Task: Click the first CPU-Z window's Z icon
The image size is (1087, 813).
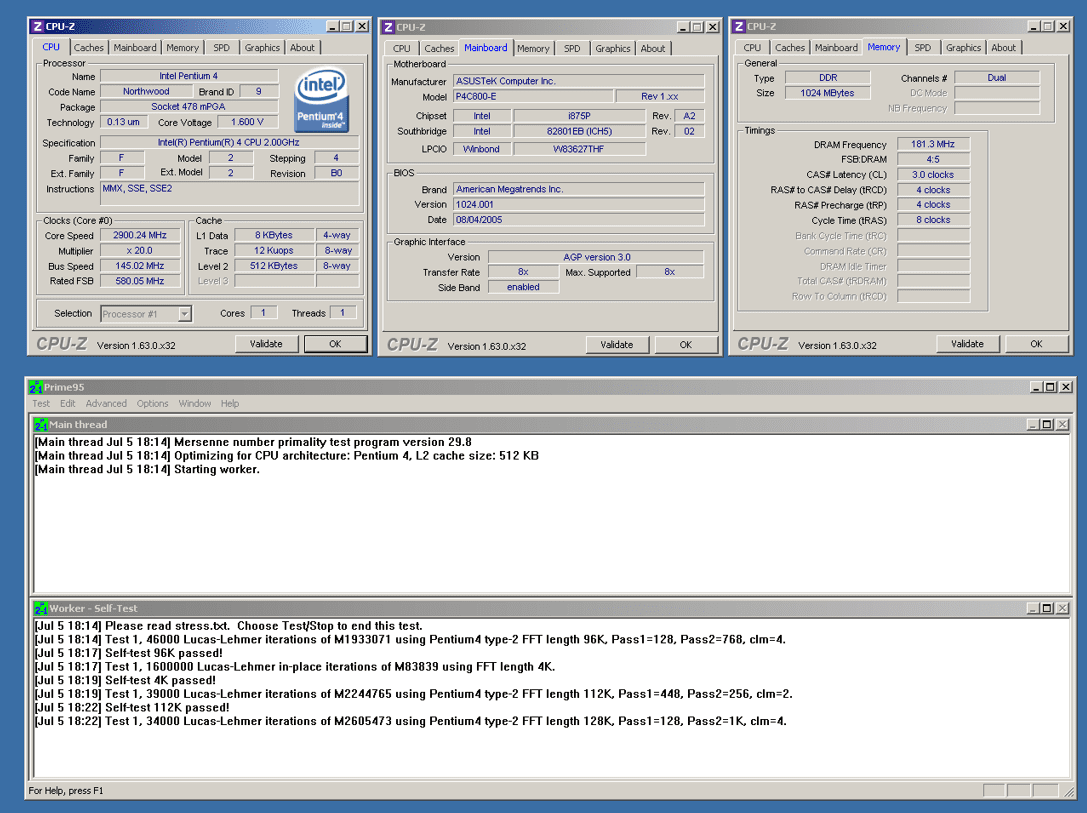Action: pyautogui.click(x=37, y=26)
